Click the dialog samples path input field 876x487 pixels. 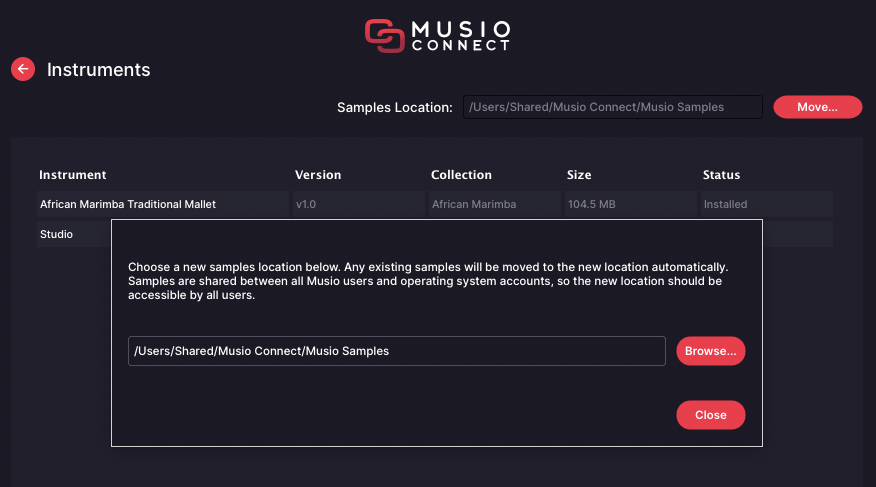tap(397, 351)
